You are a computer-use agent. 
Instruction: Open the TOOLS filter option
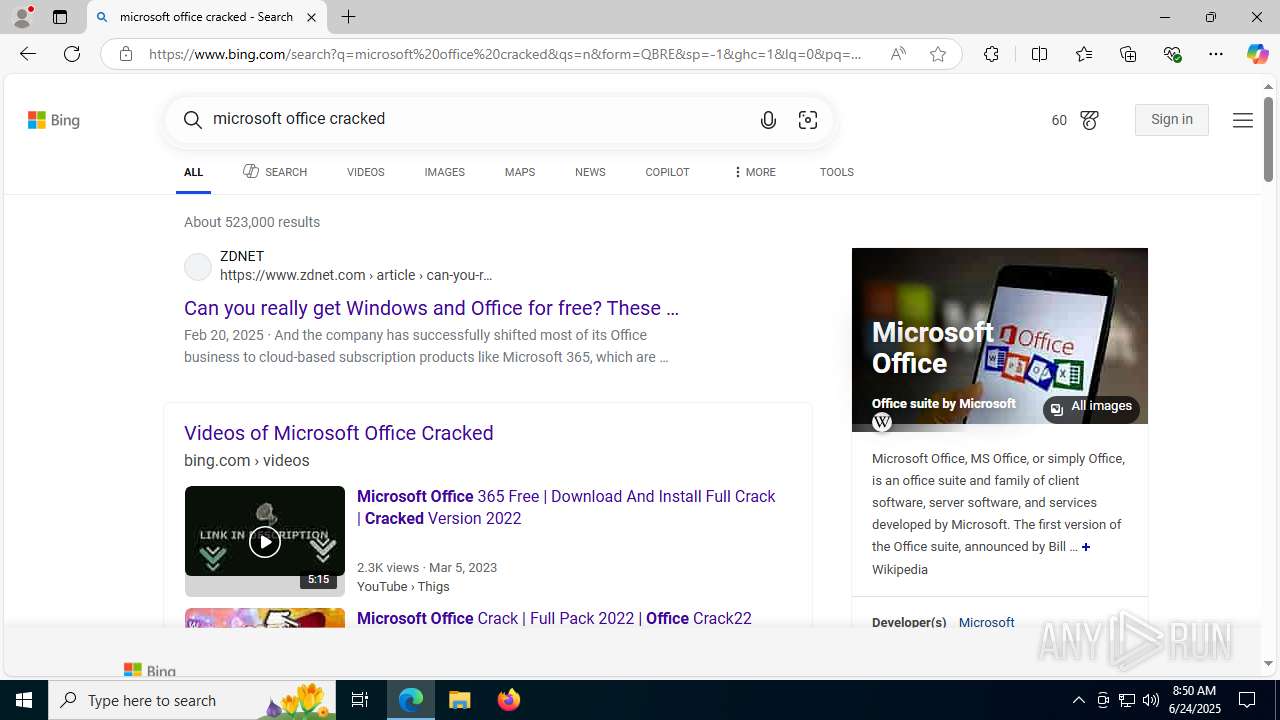(x=836, y=172)
